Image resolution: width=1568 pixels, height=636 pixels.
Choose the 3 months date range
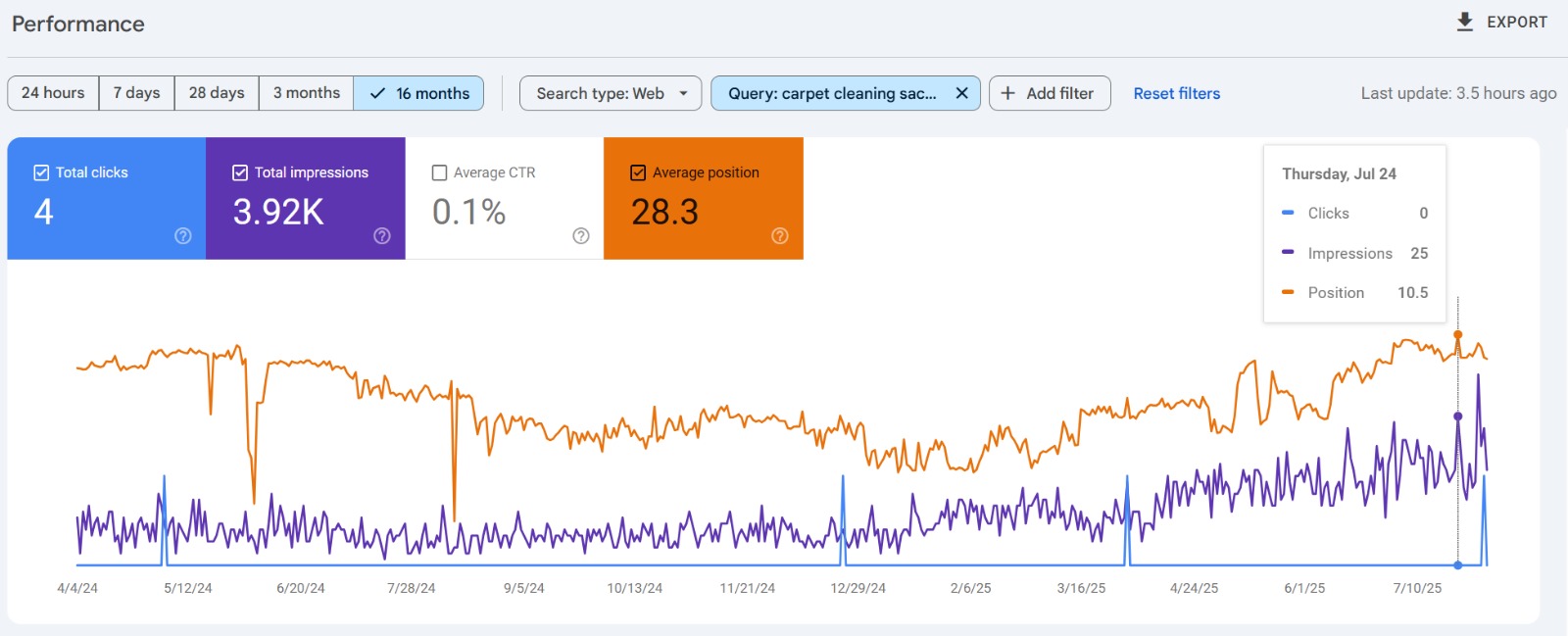pyautogui.click(x=306, y=93)
